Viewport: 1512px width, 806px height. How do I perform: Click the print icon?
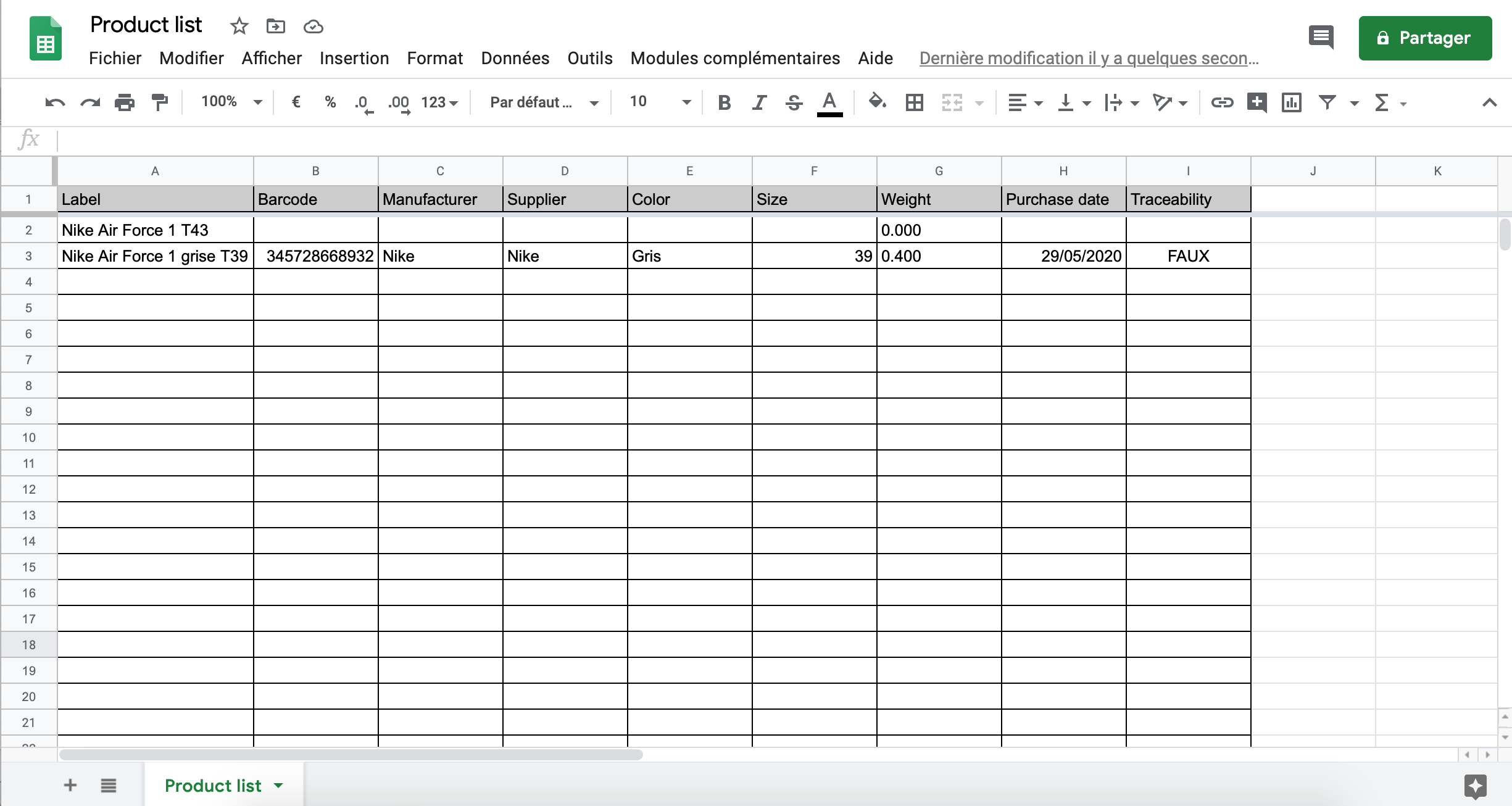click(x=125, y=102)
